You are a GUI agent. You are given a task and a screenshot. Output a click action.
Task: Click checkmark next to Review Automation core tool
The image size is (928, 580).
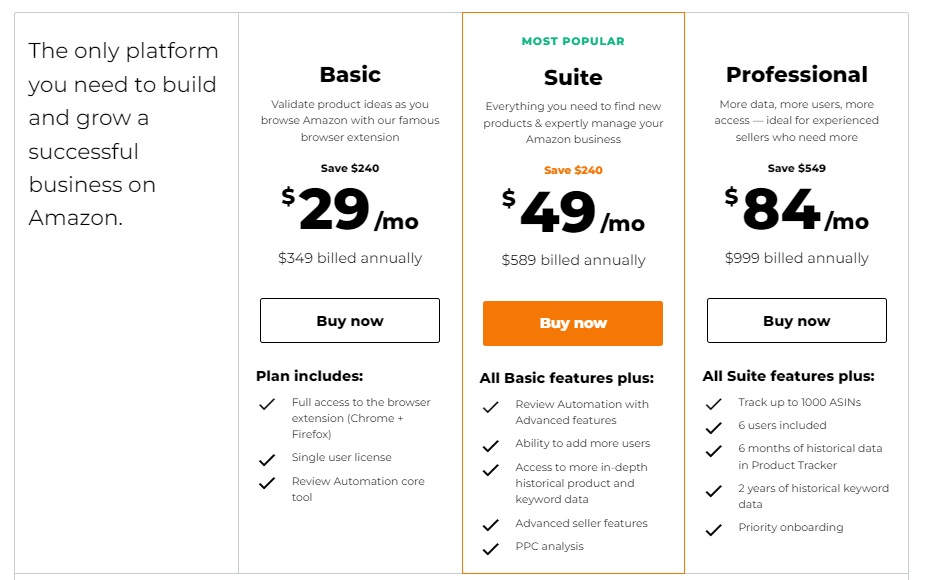click(x=267, y=483)
